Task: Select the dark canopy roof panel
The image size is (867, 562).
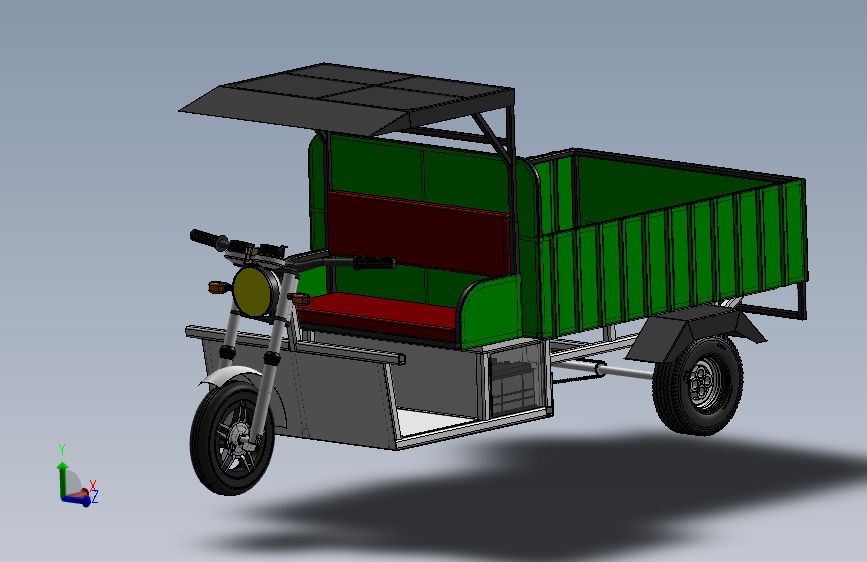Action: [x=347, y=98]
